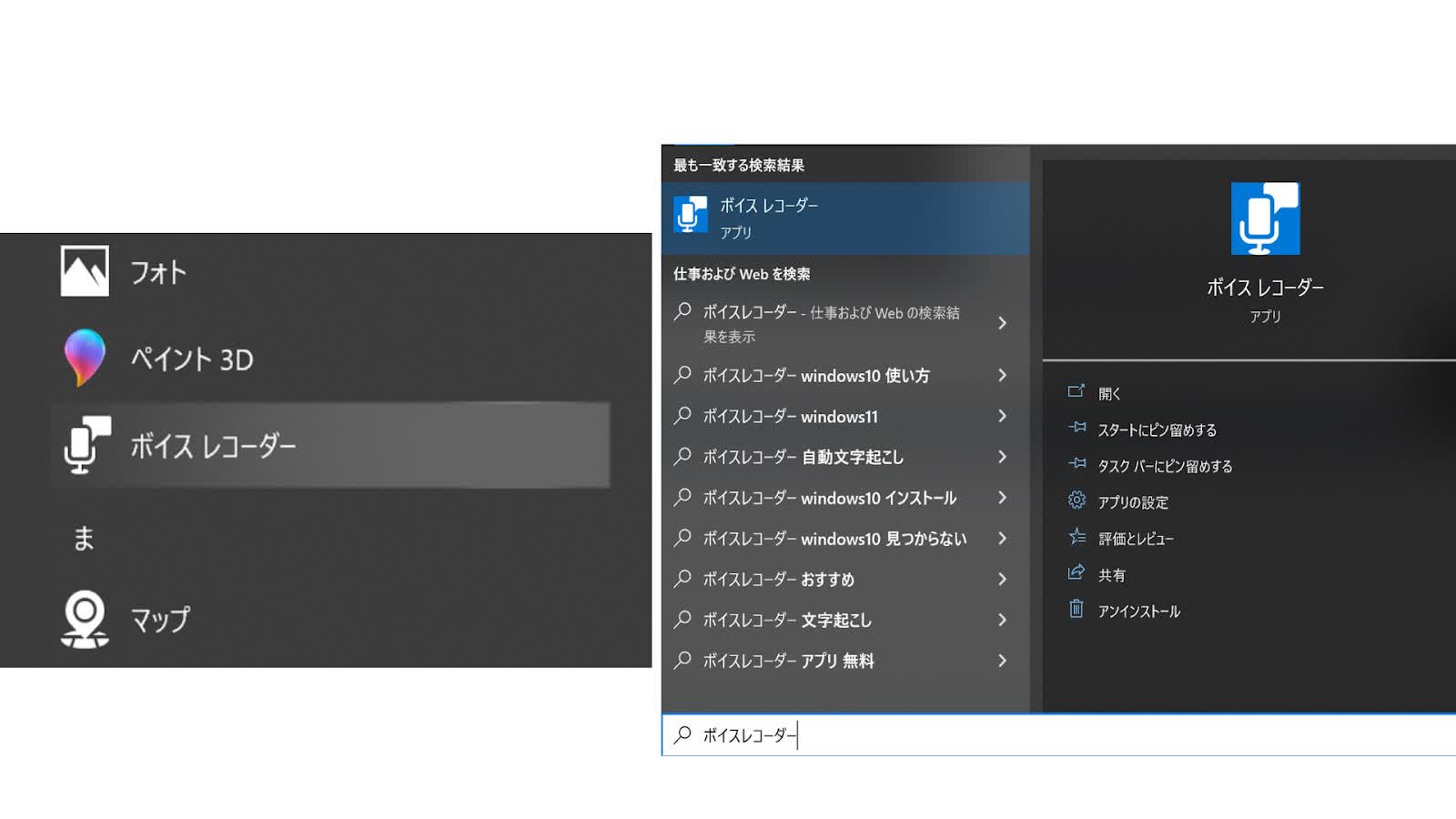Select the best match ボイス レコーダー アプリ result

(x=845, y=218)
